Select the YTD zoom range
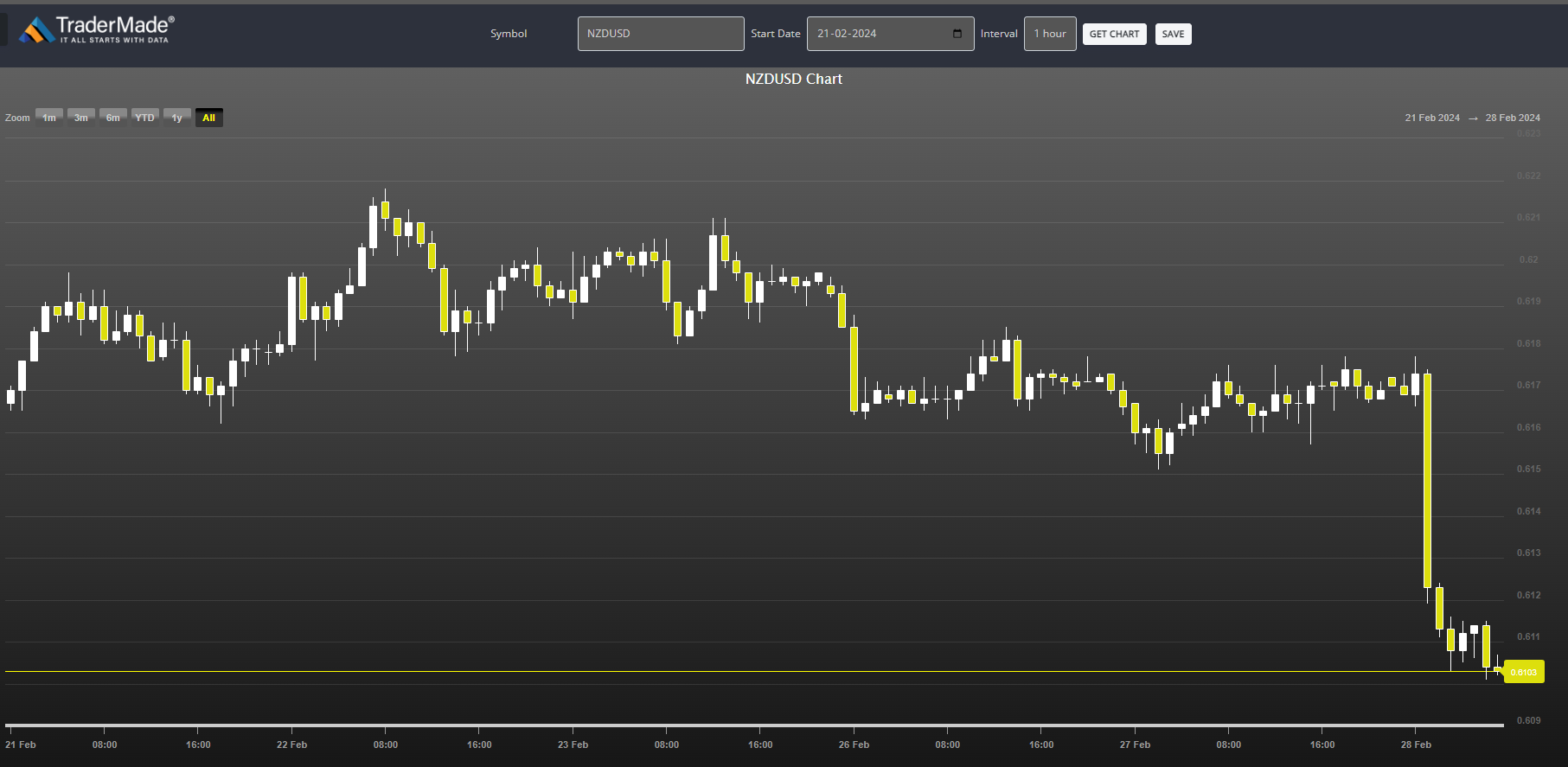This screenshot has height=767, width=1568. [x=145, y=118]
